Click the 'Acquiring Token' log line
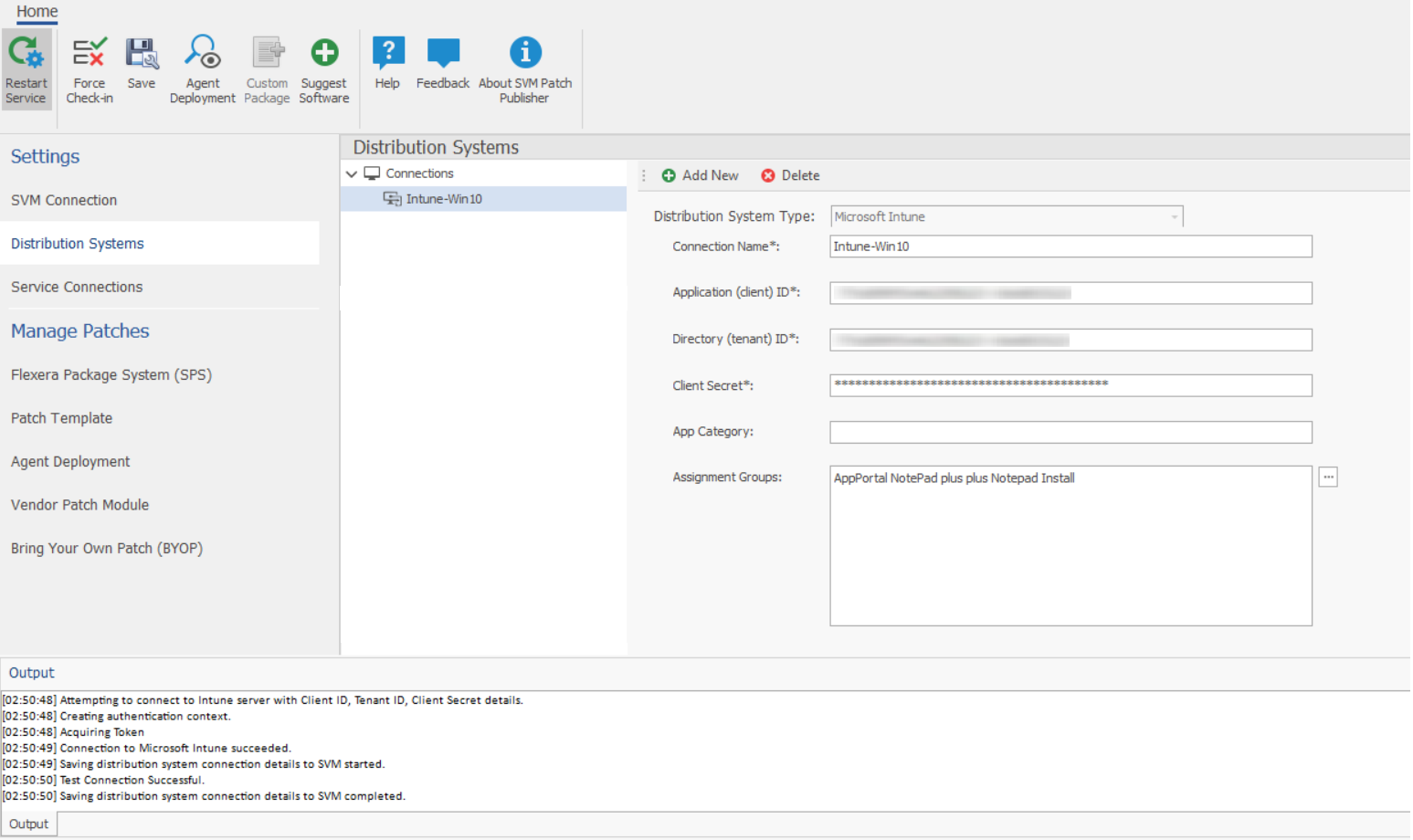This screenshot has height=840, width=1413. pos(73,732)
